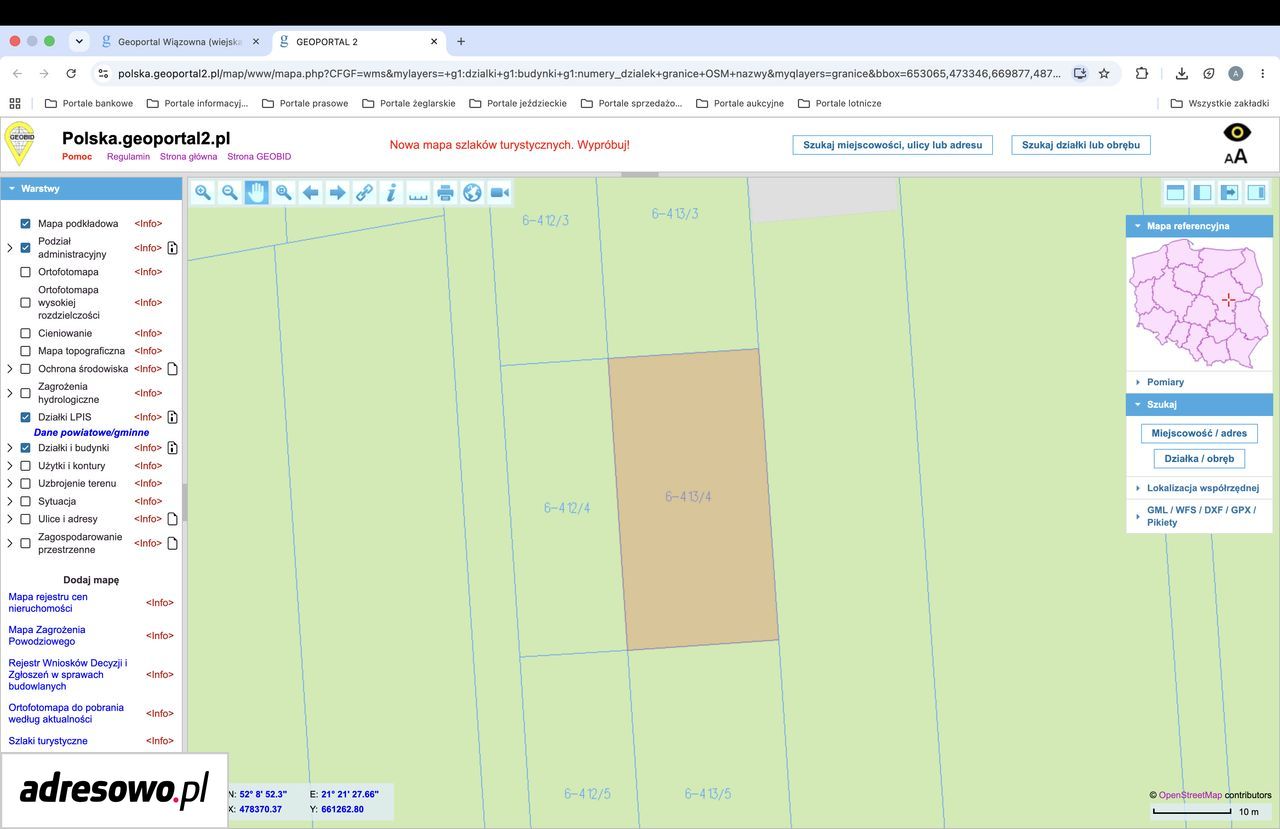The height and width of the screenshot is (829, 1280).
Task: Click Szukaj miejscowości, ulicy lub adresu button
Action: pyautogui.click(x=893, y=145)
